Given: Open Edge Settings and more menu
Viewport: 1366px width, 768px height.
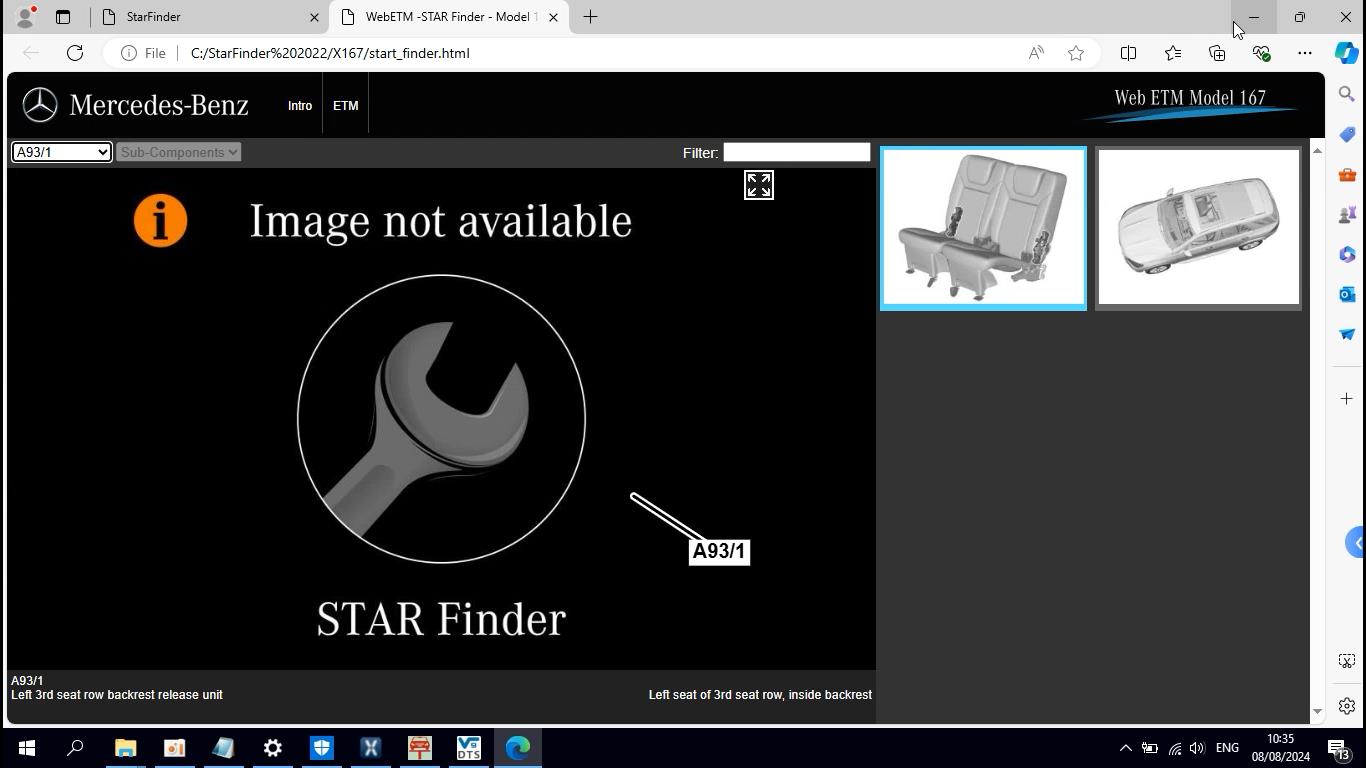Looking at the screenshot, I should click(1305, 53).
